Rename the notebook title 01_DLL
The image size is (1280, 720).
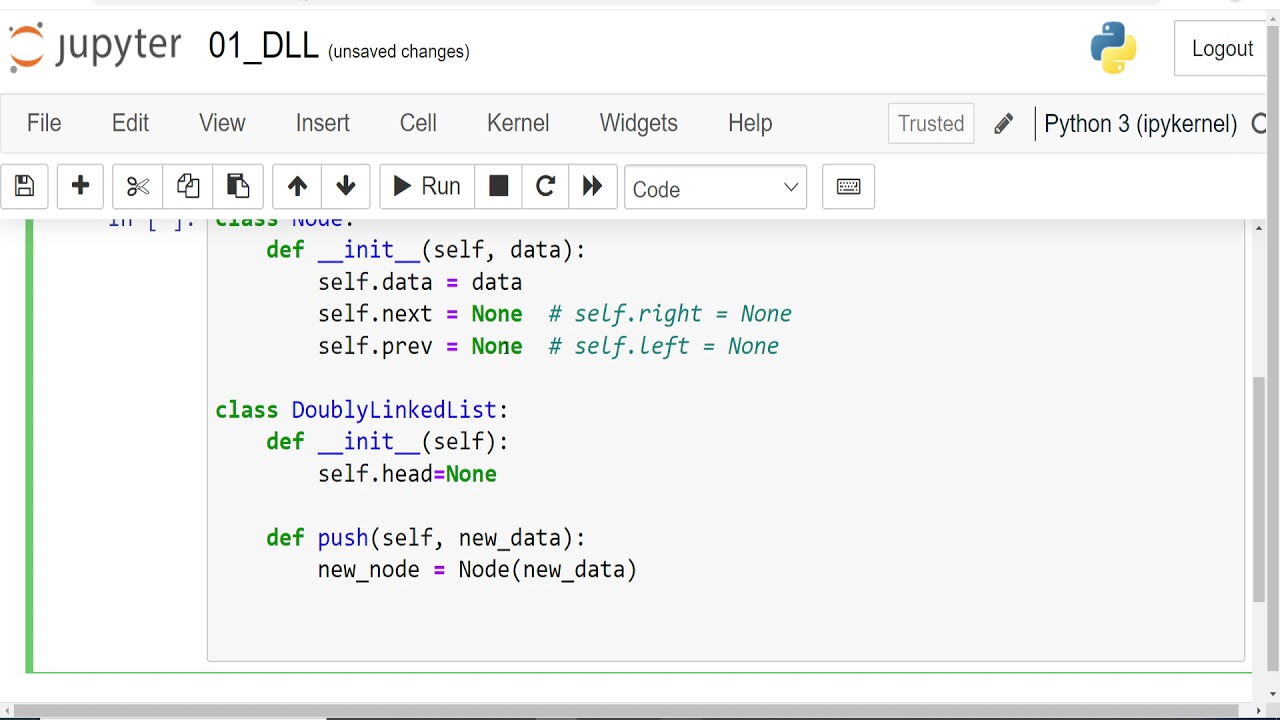point(263,47)
